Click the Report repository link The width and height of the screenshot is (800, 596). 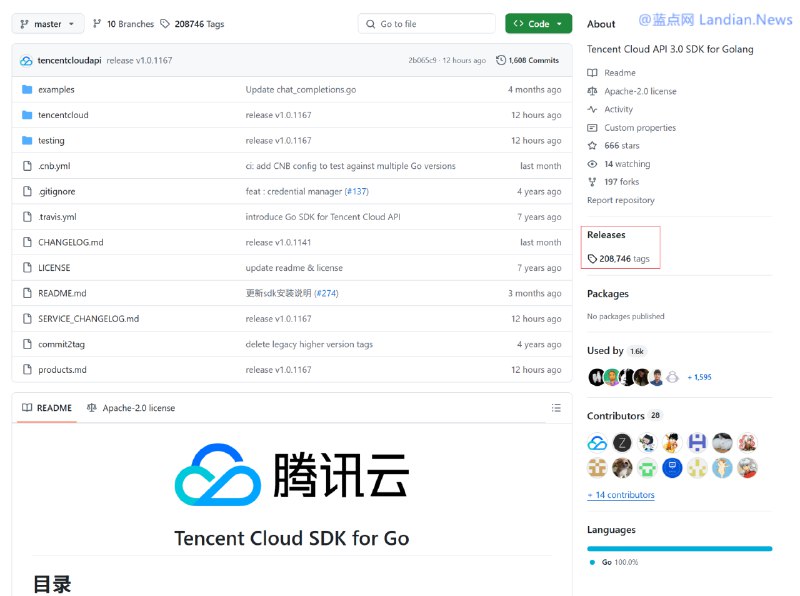point(620,199)
